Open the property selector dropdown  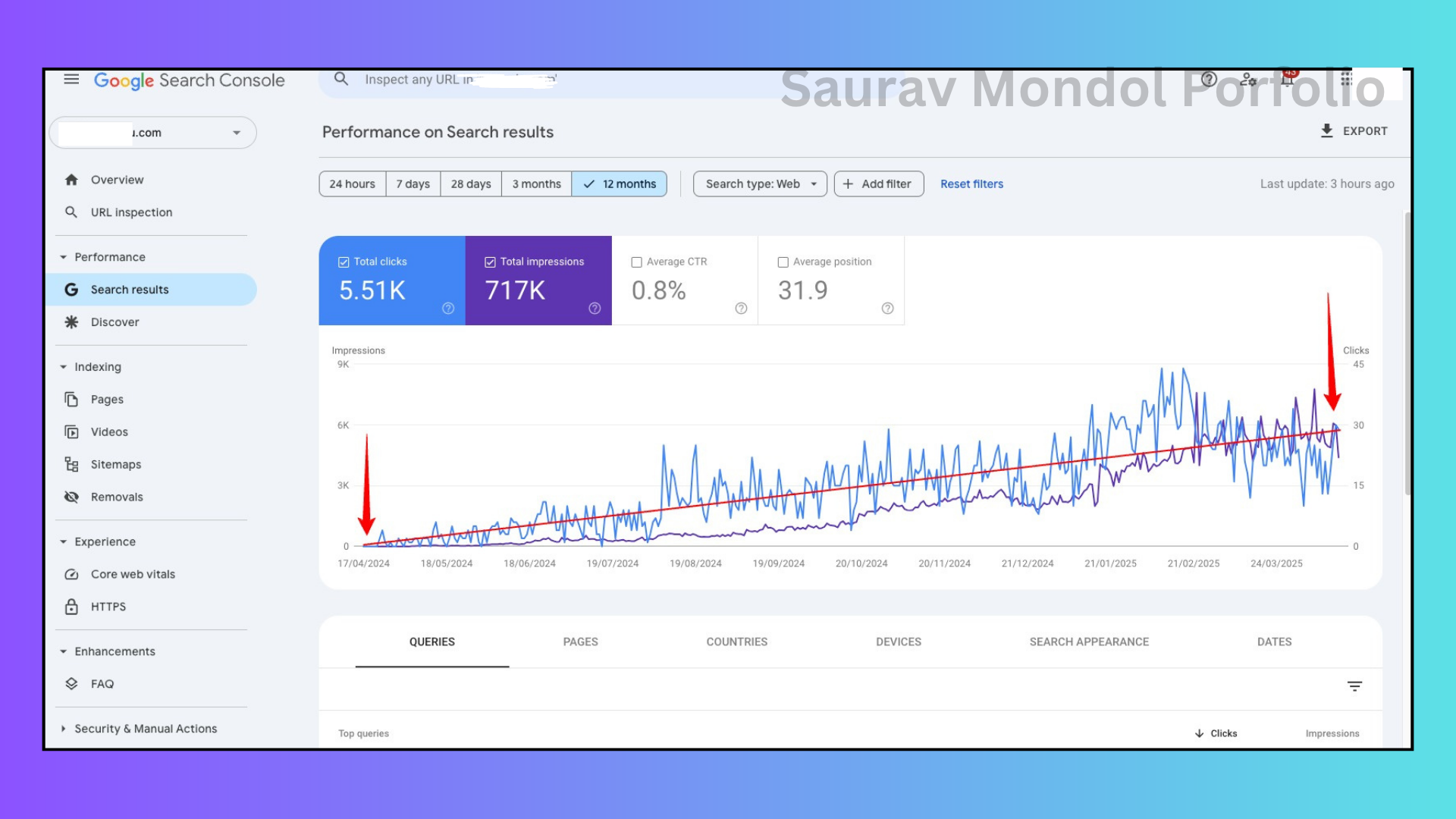152,133
